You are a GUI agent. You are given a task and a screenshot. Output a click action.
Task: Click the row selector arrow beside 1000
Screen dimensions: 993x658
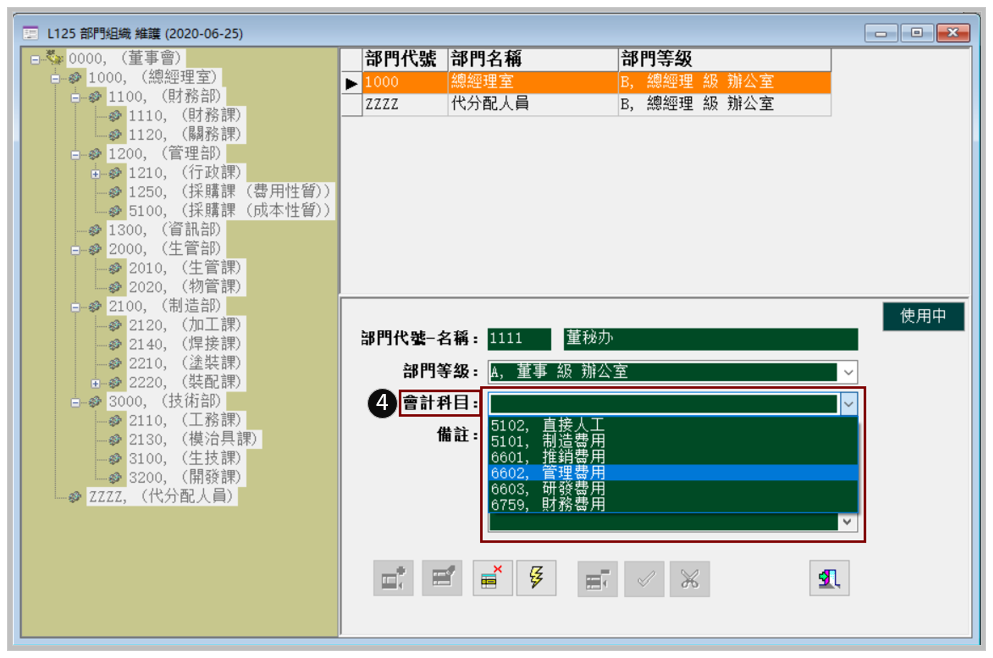pyautogui.click(x=351, y=83)
